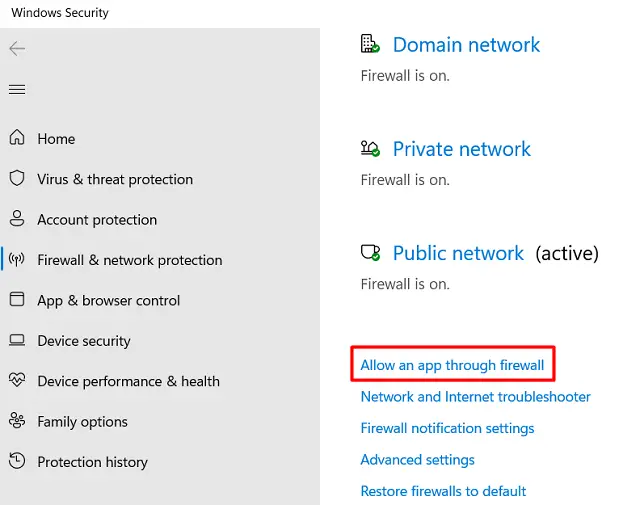Click the Protection history clock icon

17,462
